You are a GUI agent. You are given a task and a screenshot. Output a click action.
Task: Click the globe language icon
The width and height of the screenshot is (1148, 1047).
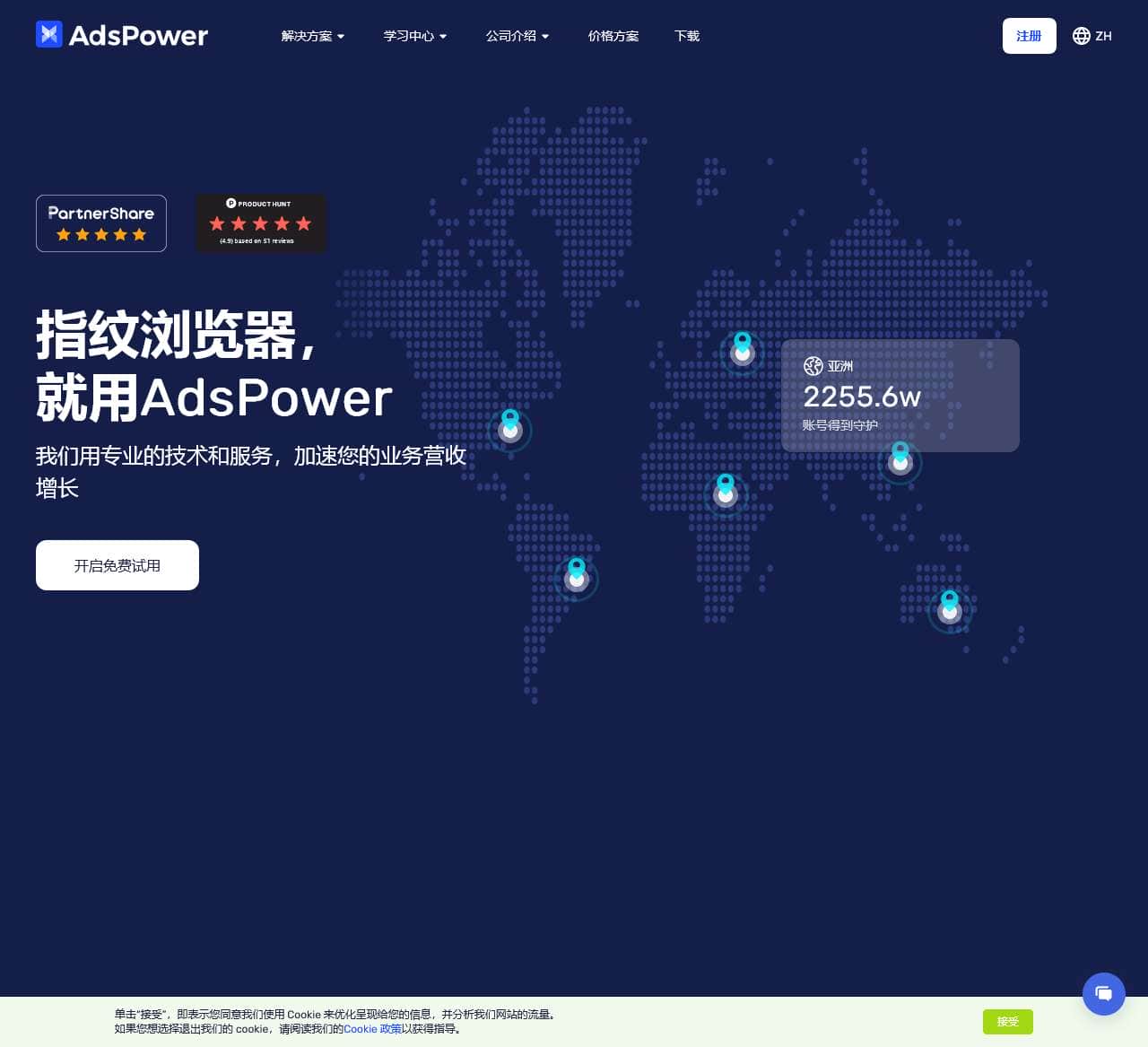tap(1082, 36)
